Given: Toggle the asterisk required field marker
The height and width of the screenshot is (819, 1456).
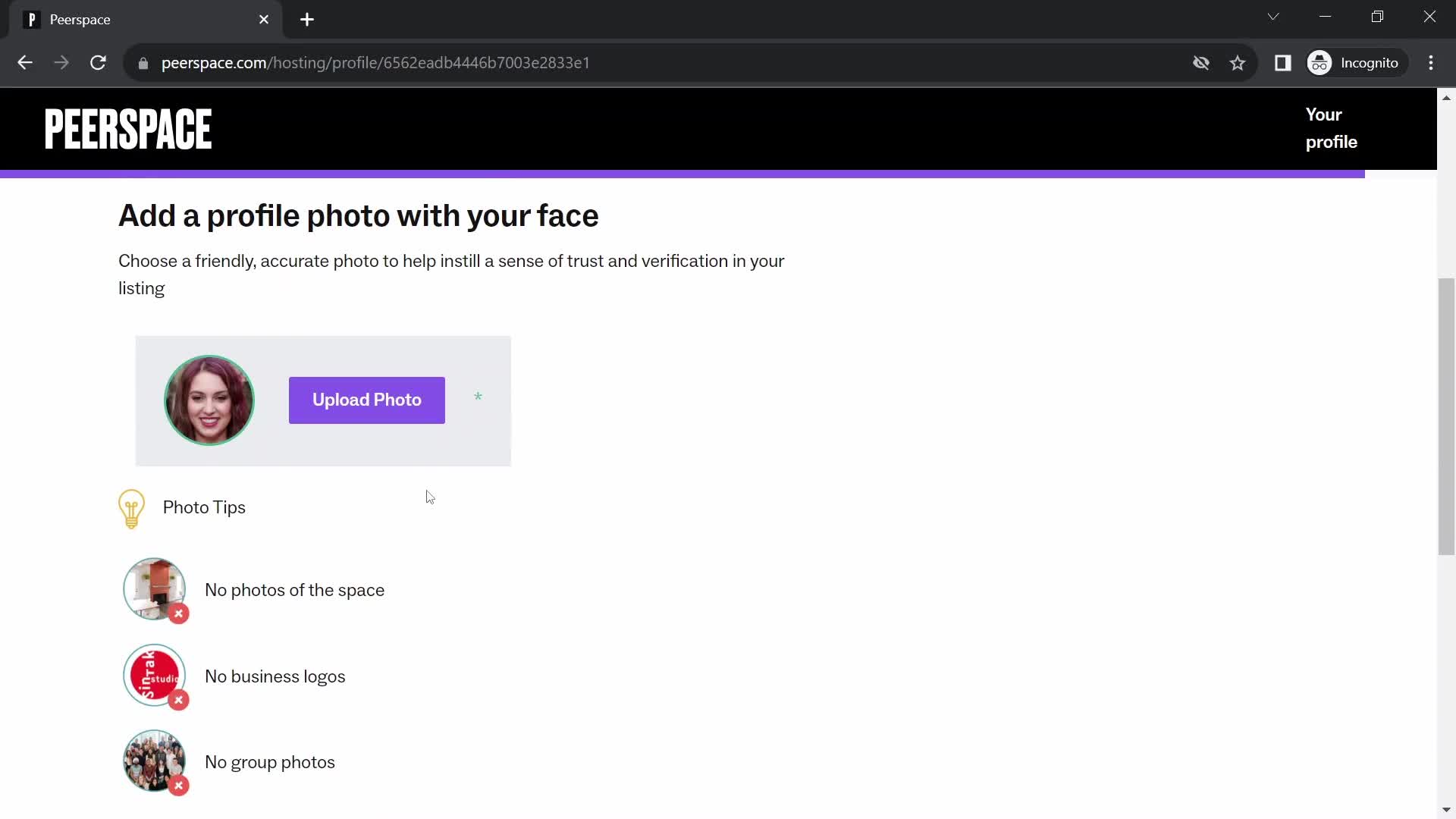Looking at the screenshot, I should [x=478, y=397].
